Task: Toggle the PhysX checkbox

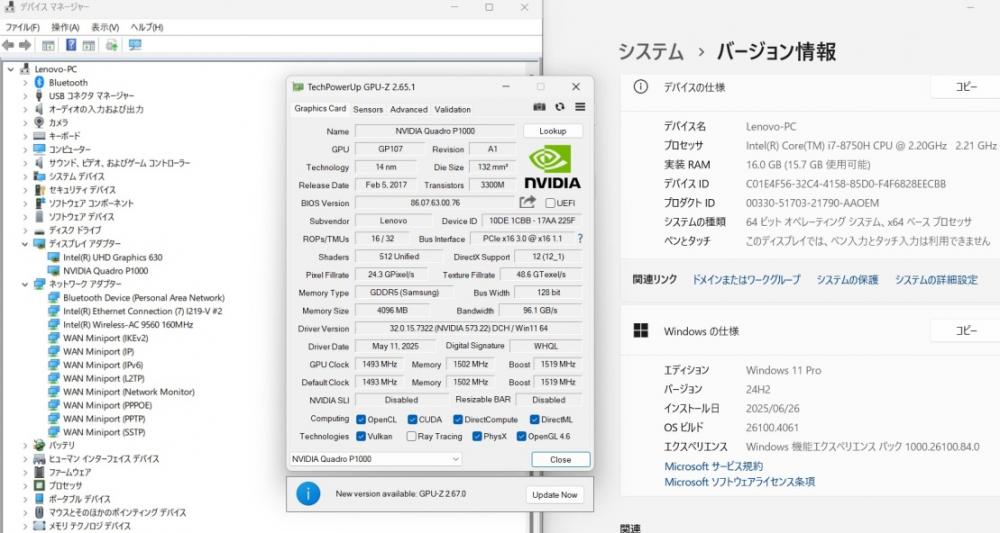Action: (477, 436)
